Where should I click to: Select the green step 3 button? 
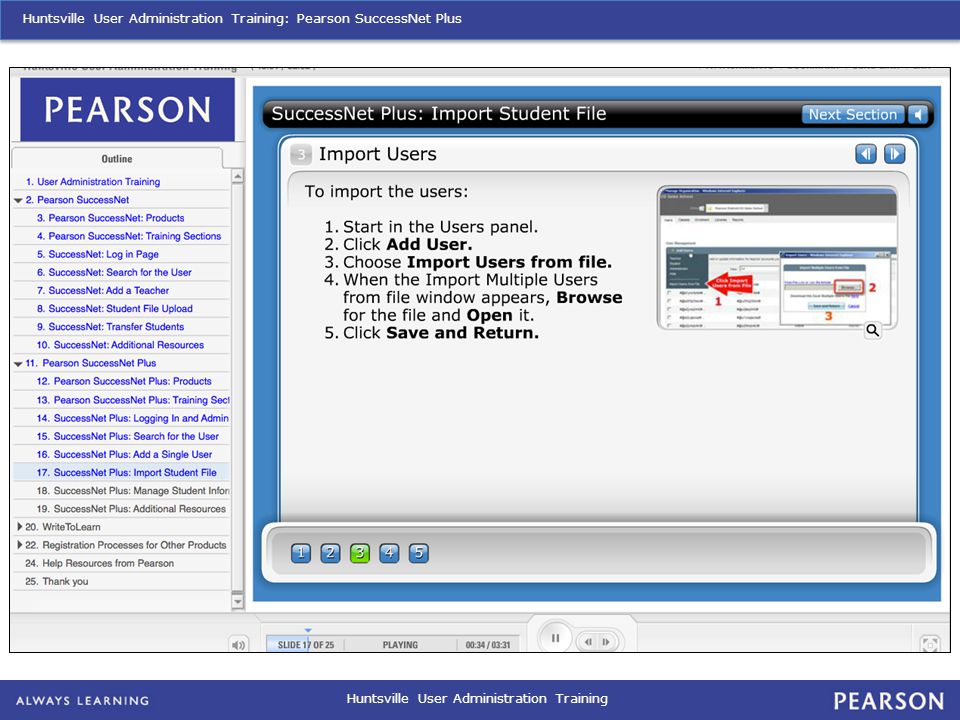pos(359,553)
